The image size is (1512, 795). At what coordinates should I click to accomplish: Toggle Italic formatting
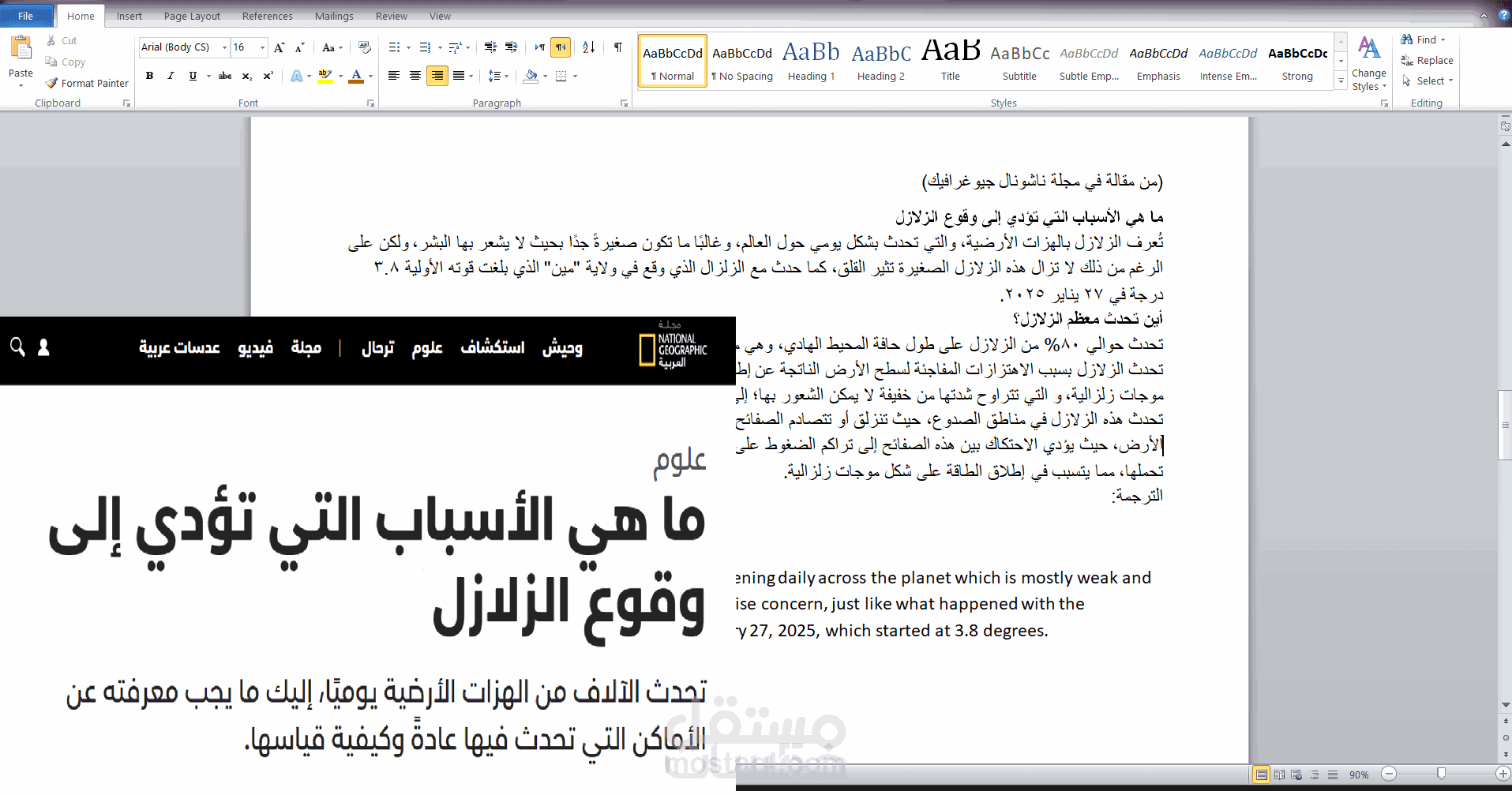coord(171,76)
